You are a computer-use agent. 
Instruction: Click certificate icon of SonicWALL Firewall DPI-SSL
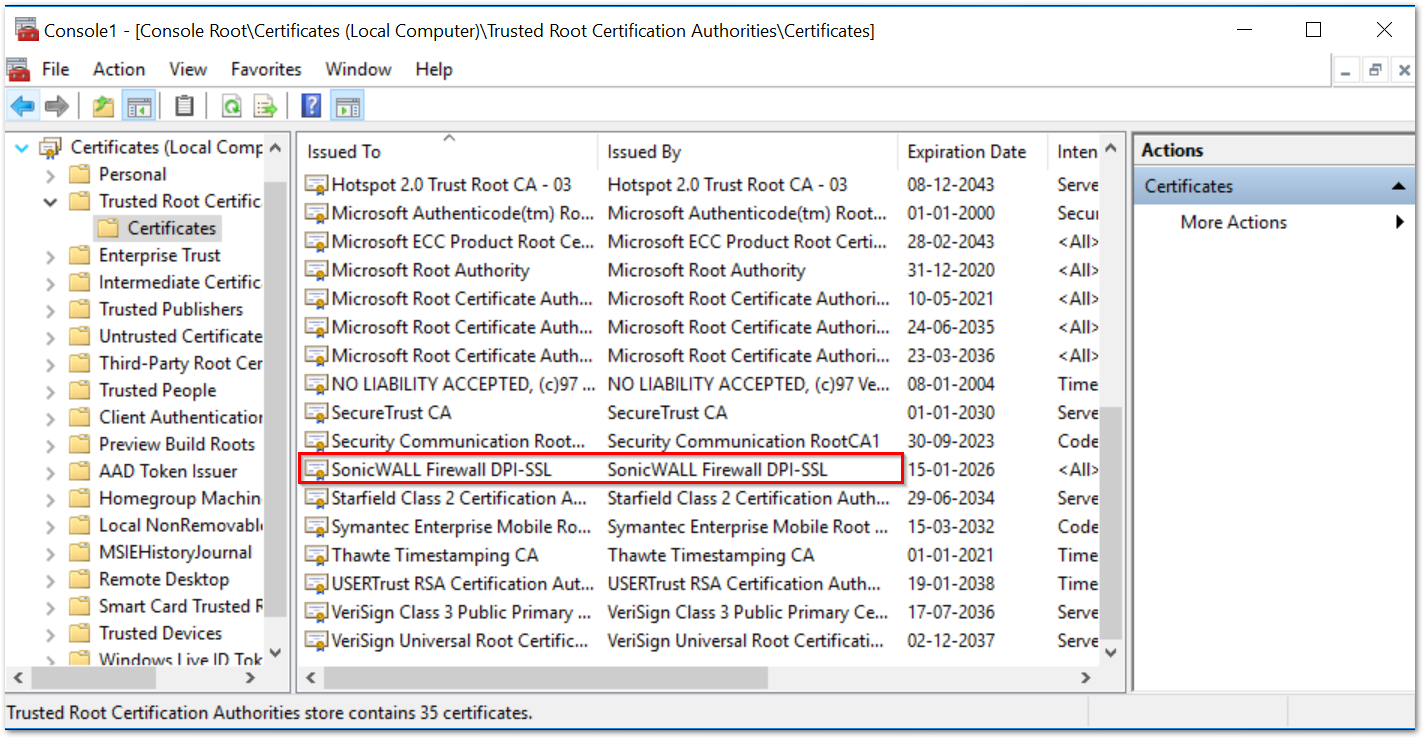point(317,470)
